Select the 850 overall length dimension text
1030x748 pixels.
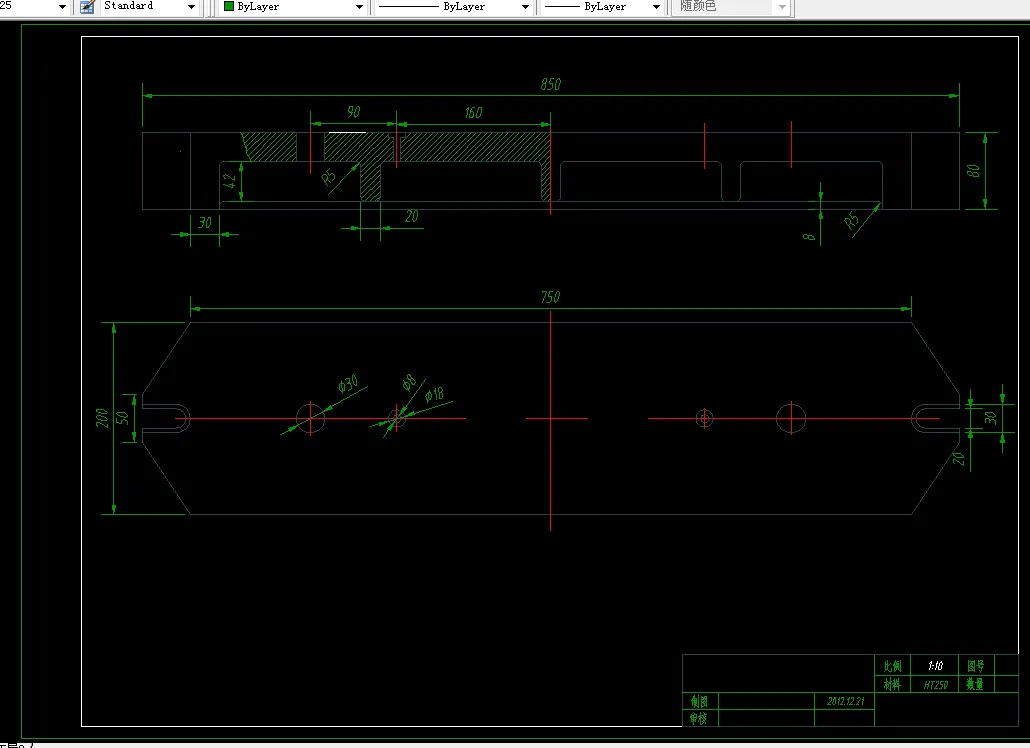pos(550,85)
